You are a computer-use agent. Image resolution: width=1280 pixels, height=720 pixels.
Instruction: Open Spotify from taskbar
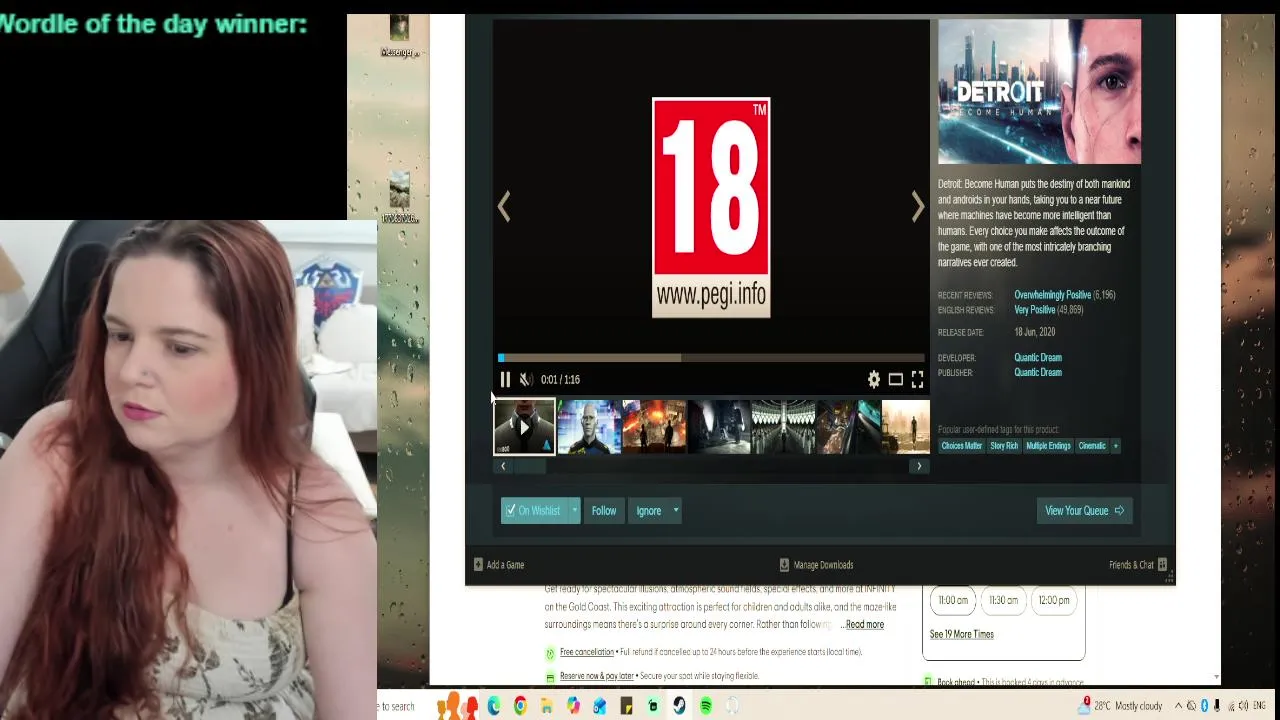[706, 706]
